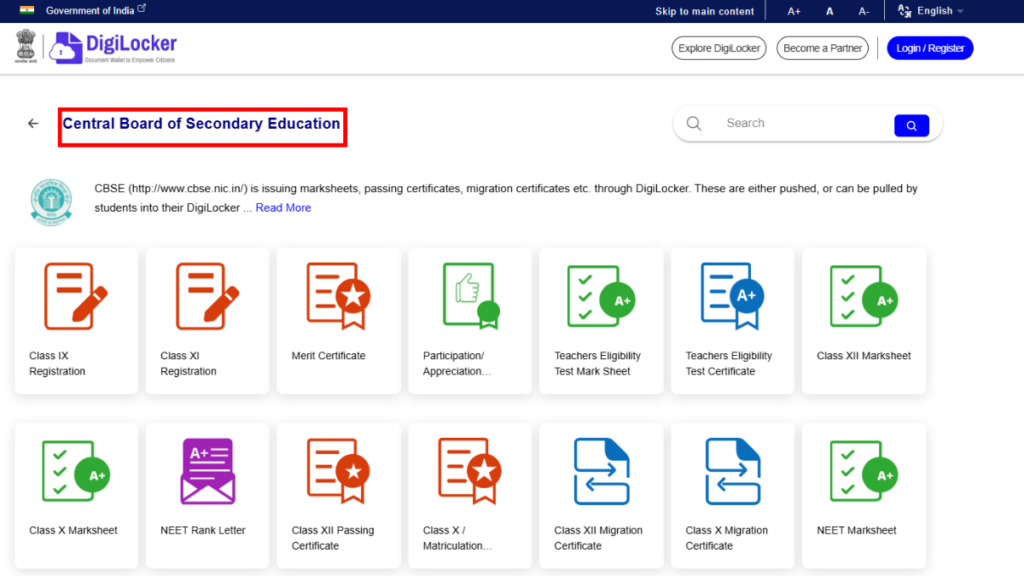The width and height of the screenshot is (1024, 576).
Task: Click the Class XII Migration Certificate label
Action: click(598, 538)
